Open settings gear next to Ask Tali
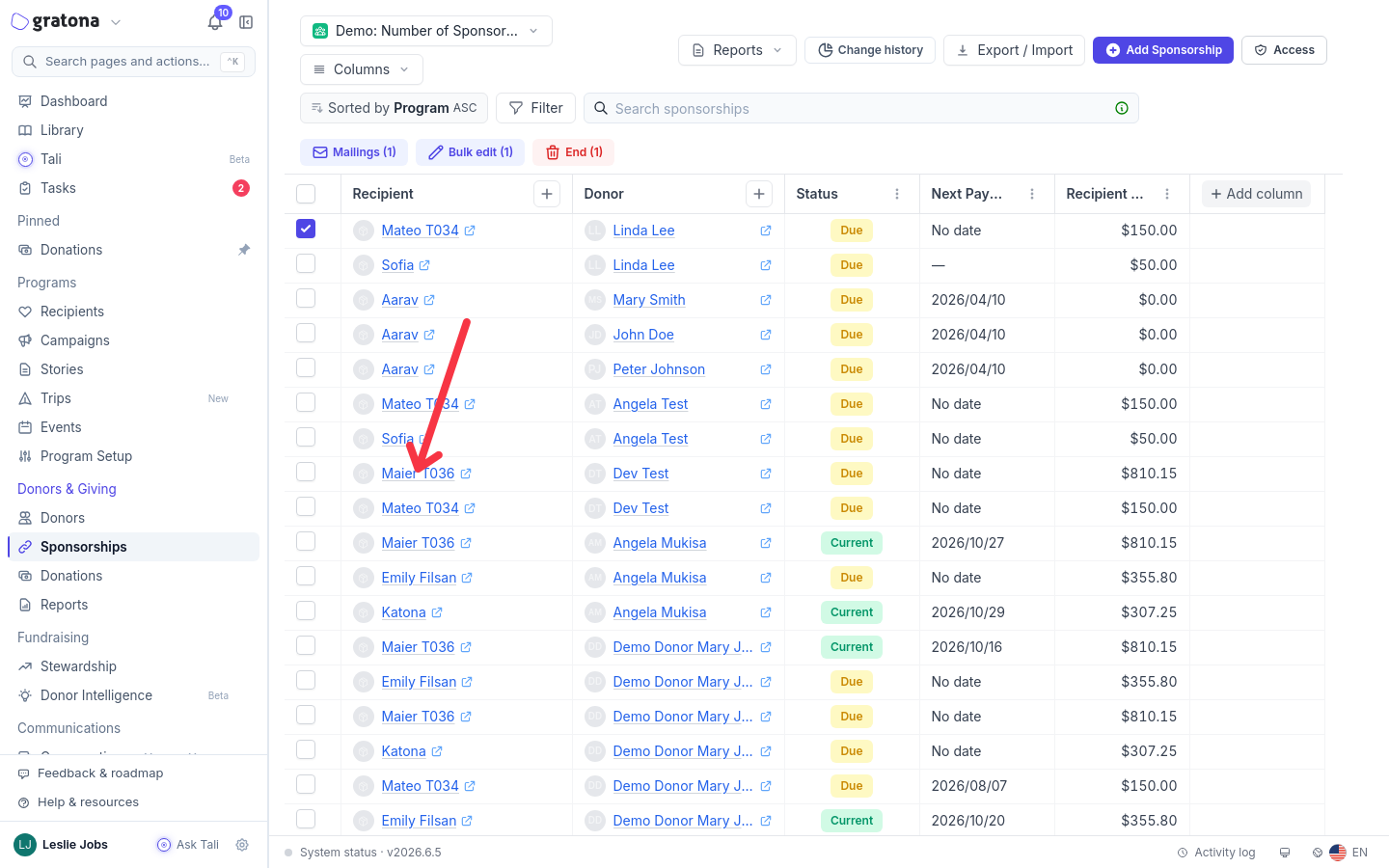Viewport: 1389px width, 868px height. click(242, 845)
